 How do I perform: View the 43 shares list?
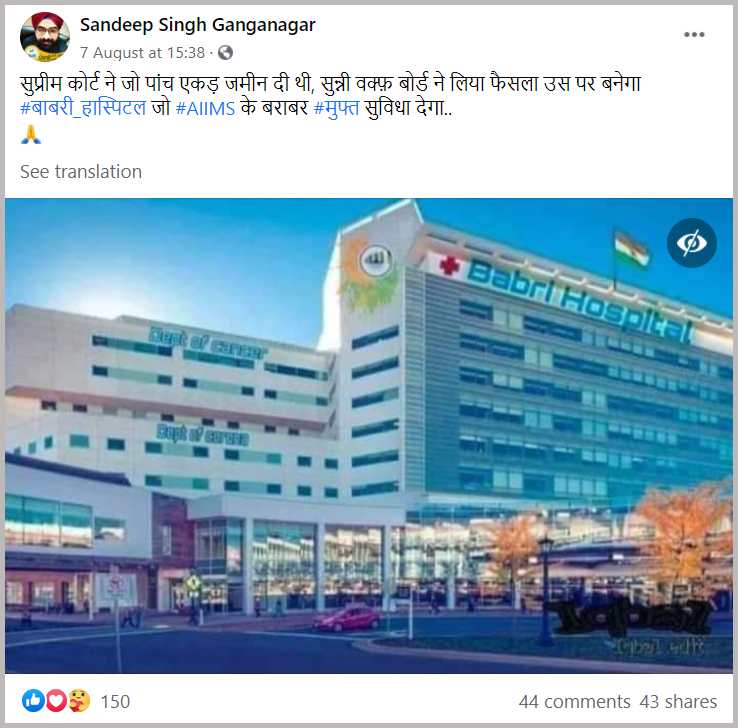click(678, 702)
